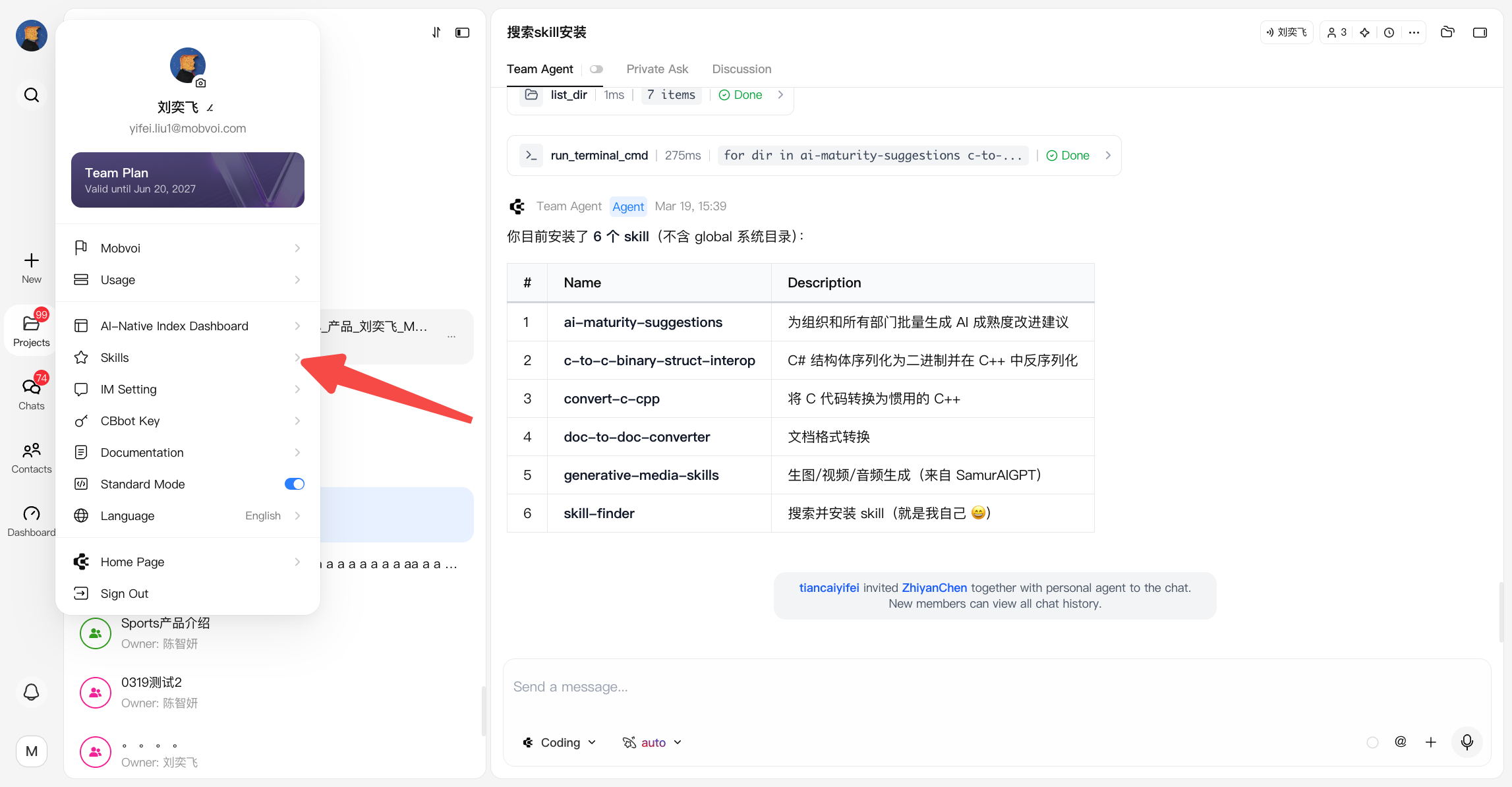Toggle the right side panel icon

[x=1480, y=32]
